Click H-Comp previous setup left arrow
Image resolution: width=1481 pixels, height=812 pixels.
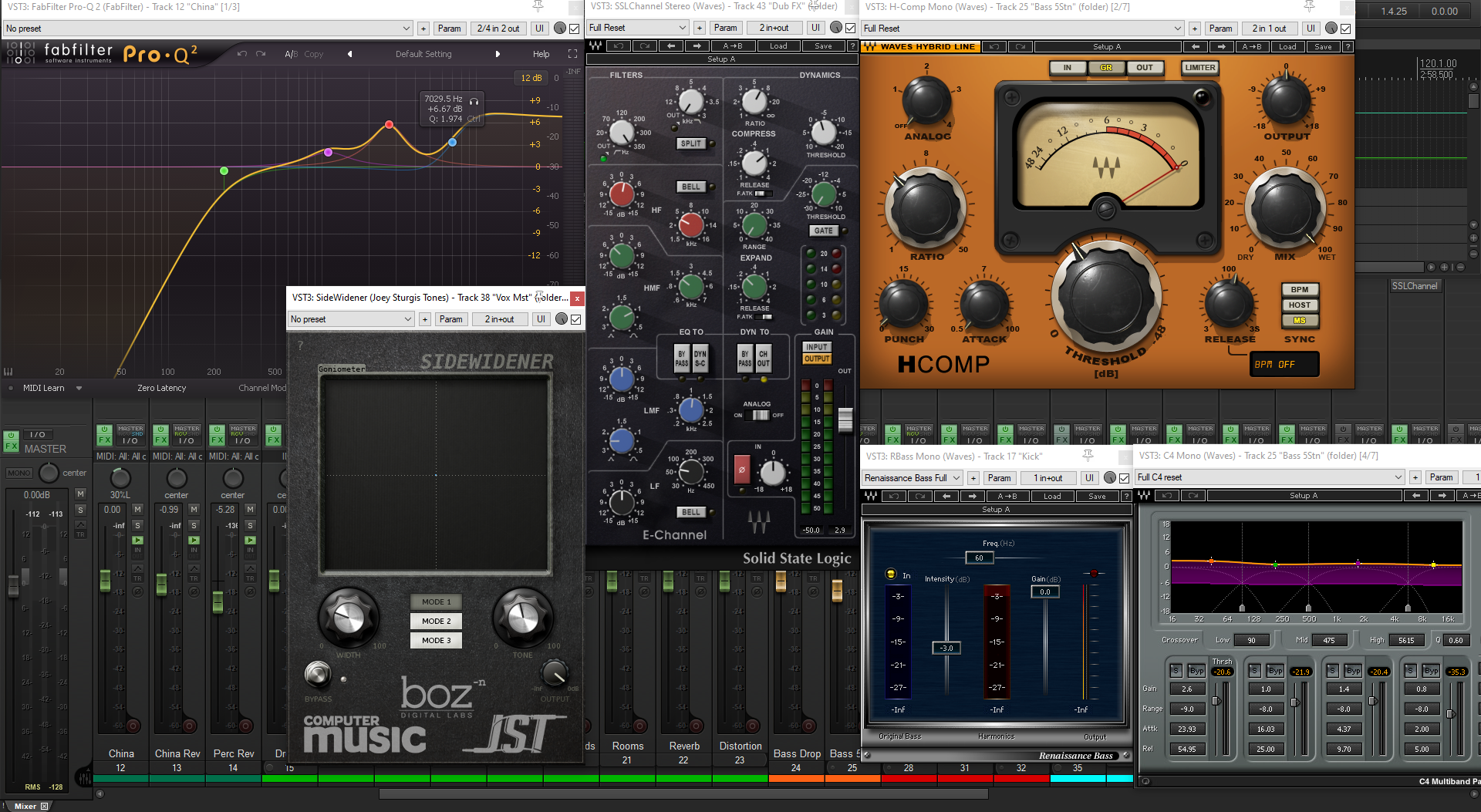tap(1196, 46)
